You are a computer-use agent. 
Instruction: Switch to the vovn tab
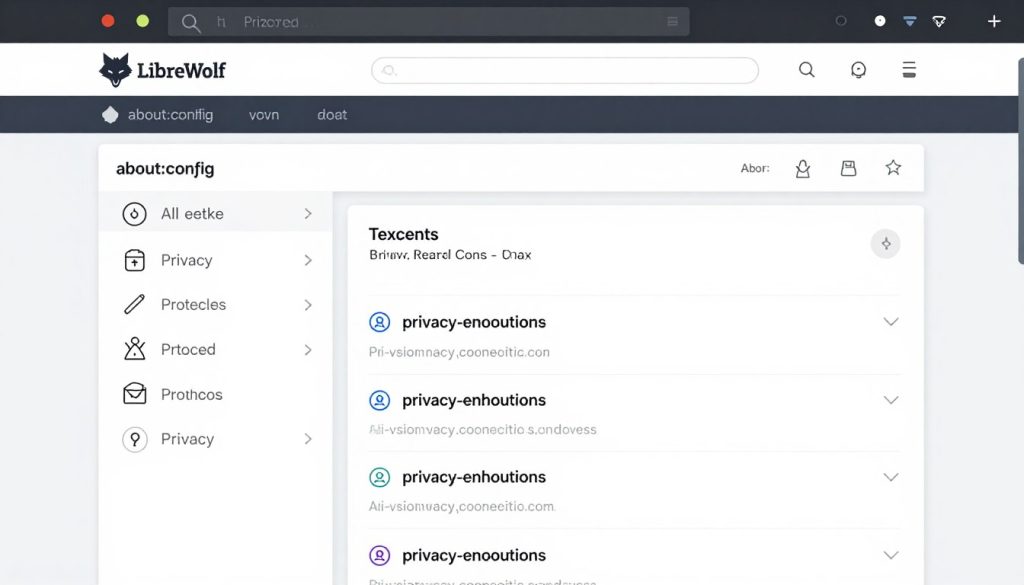[x=263, y=114]
